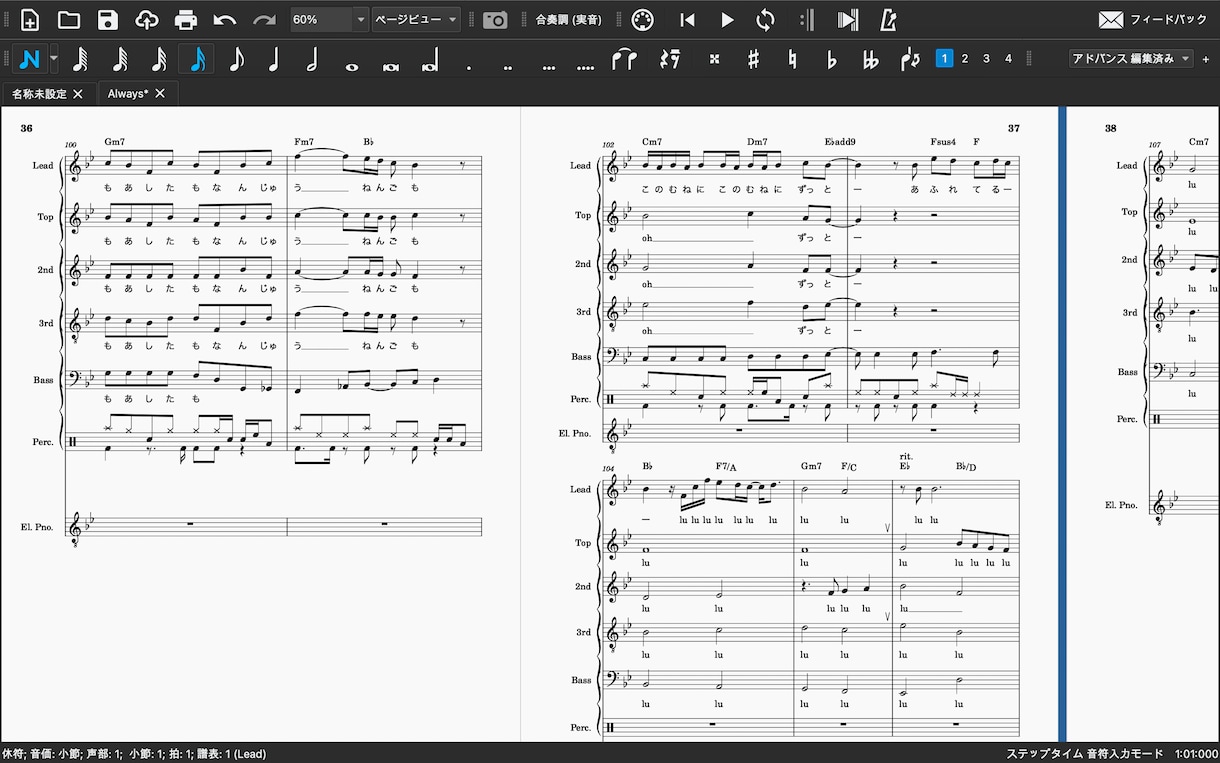Undo the last action
This screenshot has height=763, width=1220.
pos(225,20)
